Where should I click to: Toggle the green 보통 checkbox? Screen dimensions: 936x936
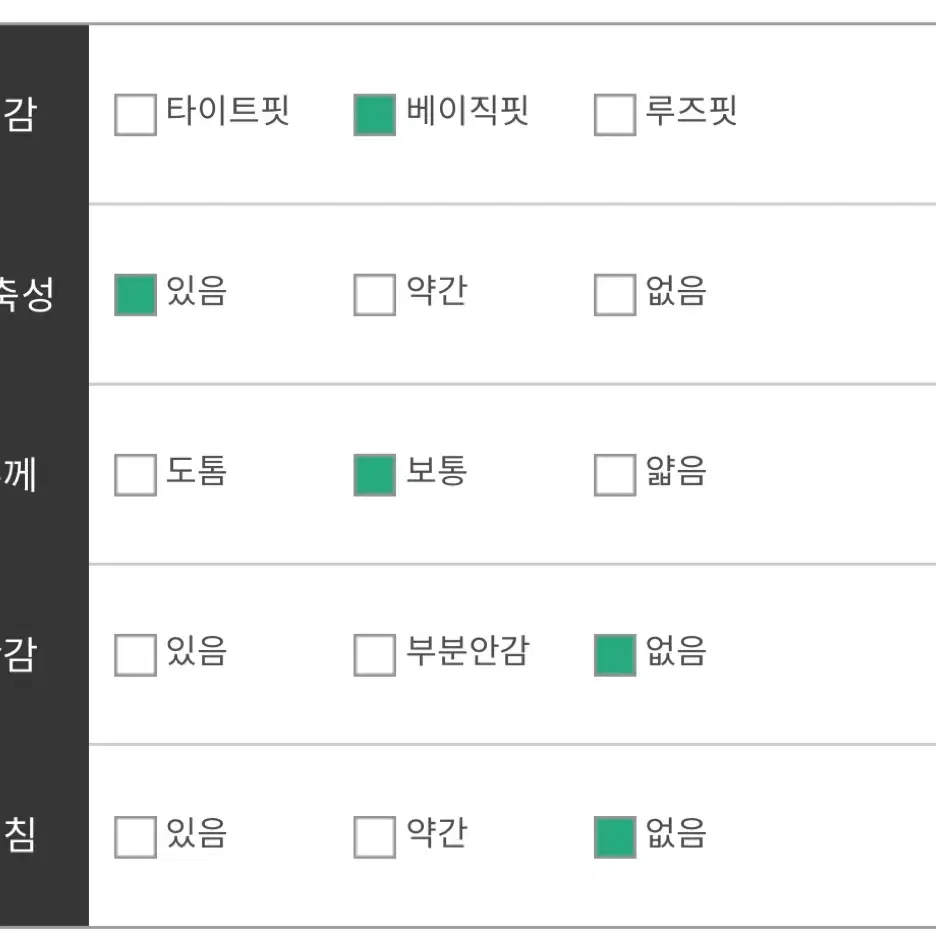375,475
